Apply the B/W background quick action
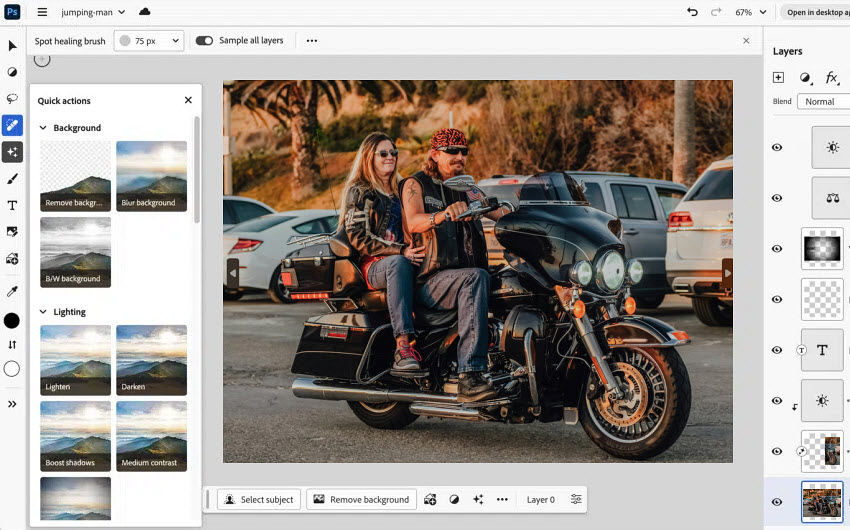The height and width of the screenshot is (530, 850). (75, 252)
